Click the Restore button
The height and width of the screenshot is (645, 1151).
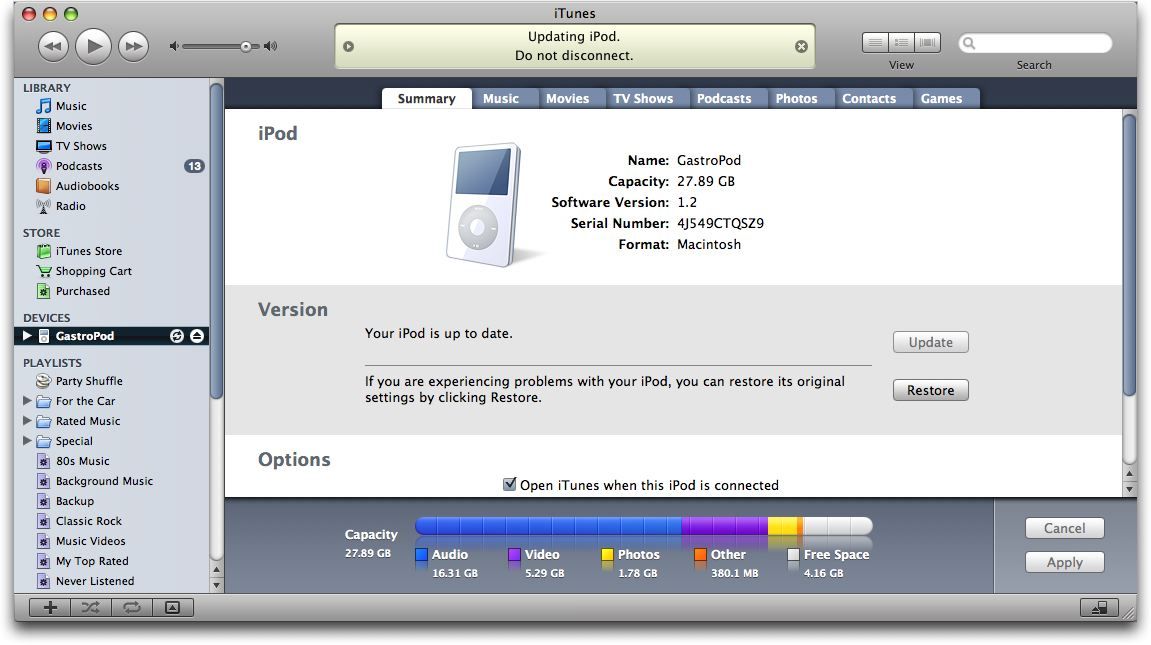[x=931, y=390]
